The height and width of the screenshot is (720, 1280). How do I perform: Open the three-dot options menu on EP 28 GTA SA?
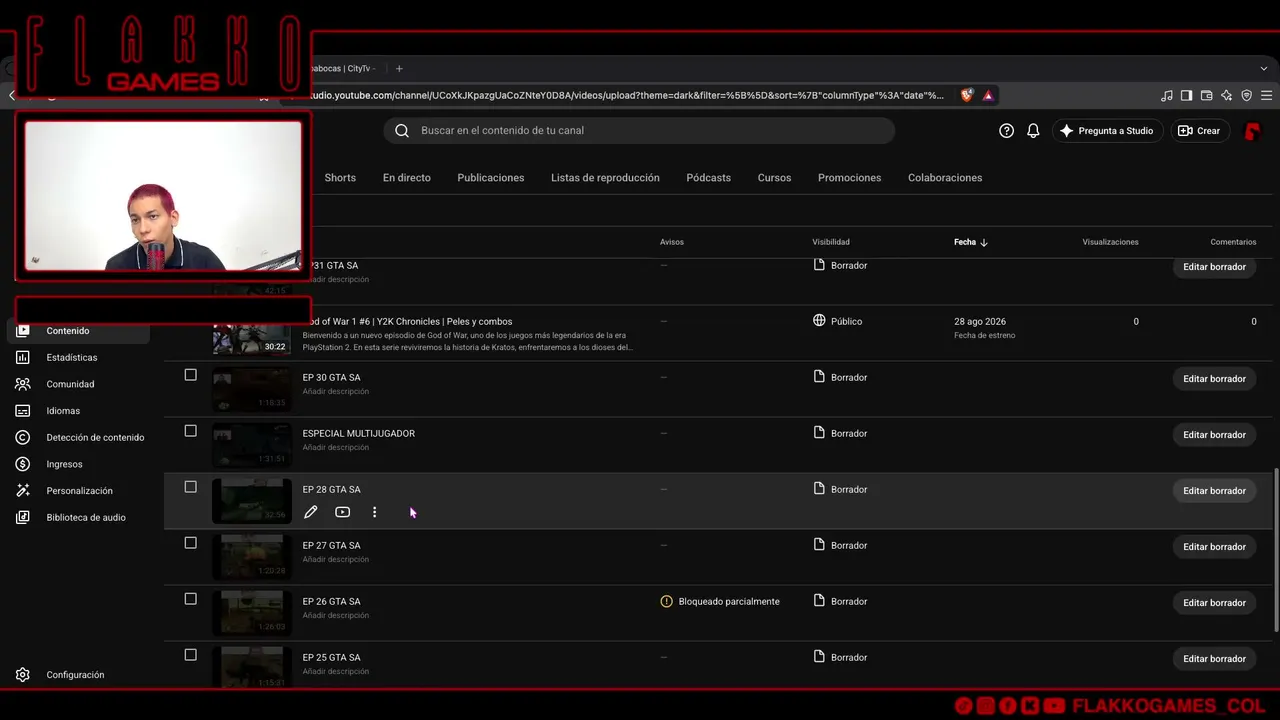[375, 512]
